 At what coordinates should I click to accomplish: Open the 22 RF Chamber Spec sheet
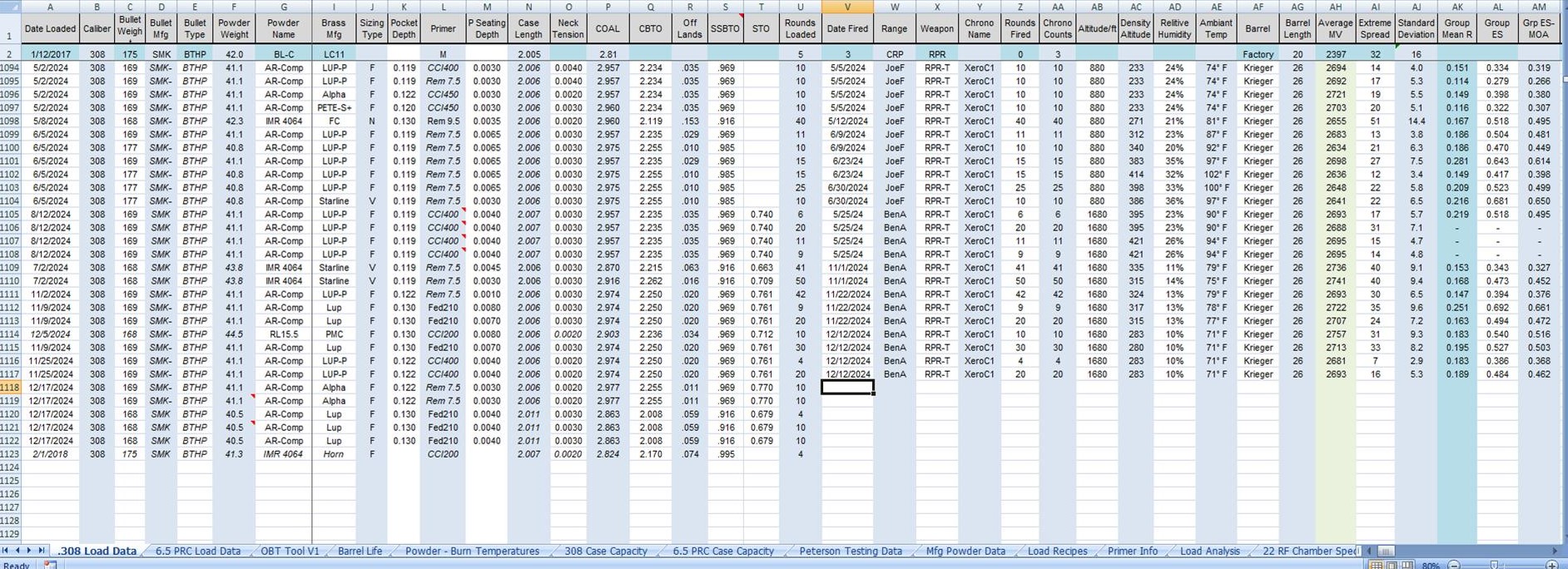(x=1310, y=551)
